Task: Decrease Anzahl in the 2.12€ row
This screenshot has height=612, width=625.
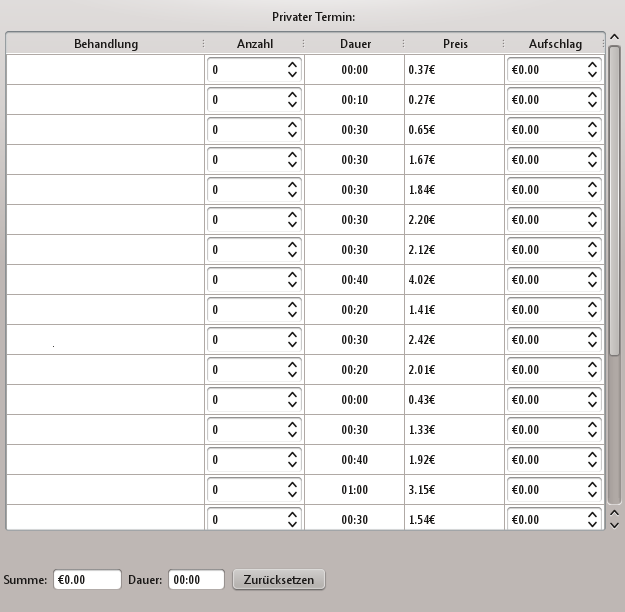Action: click(x=292, y=254)
